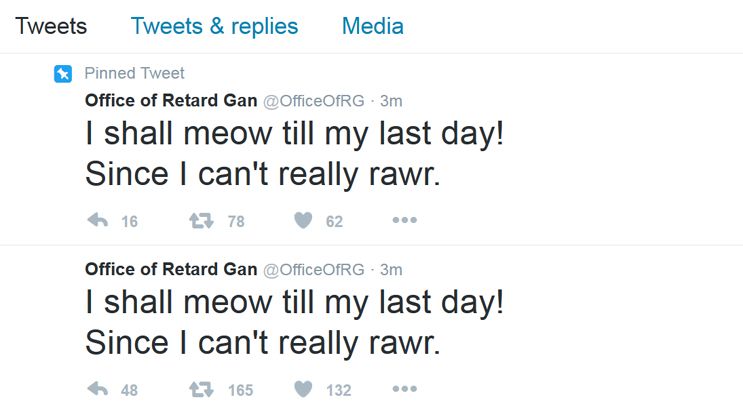Viewport: 743px width, 404px height.
Task: Like the pinned tweet with 62 likes
Action: click(x=303, y=221)
